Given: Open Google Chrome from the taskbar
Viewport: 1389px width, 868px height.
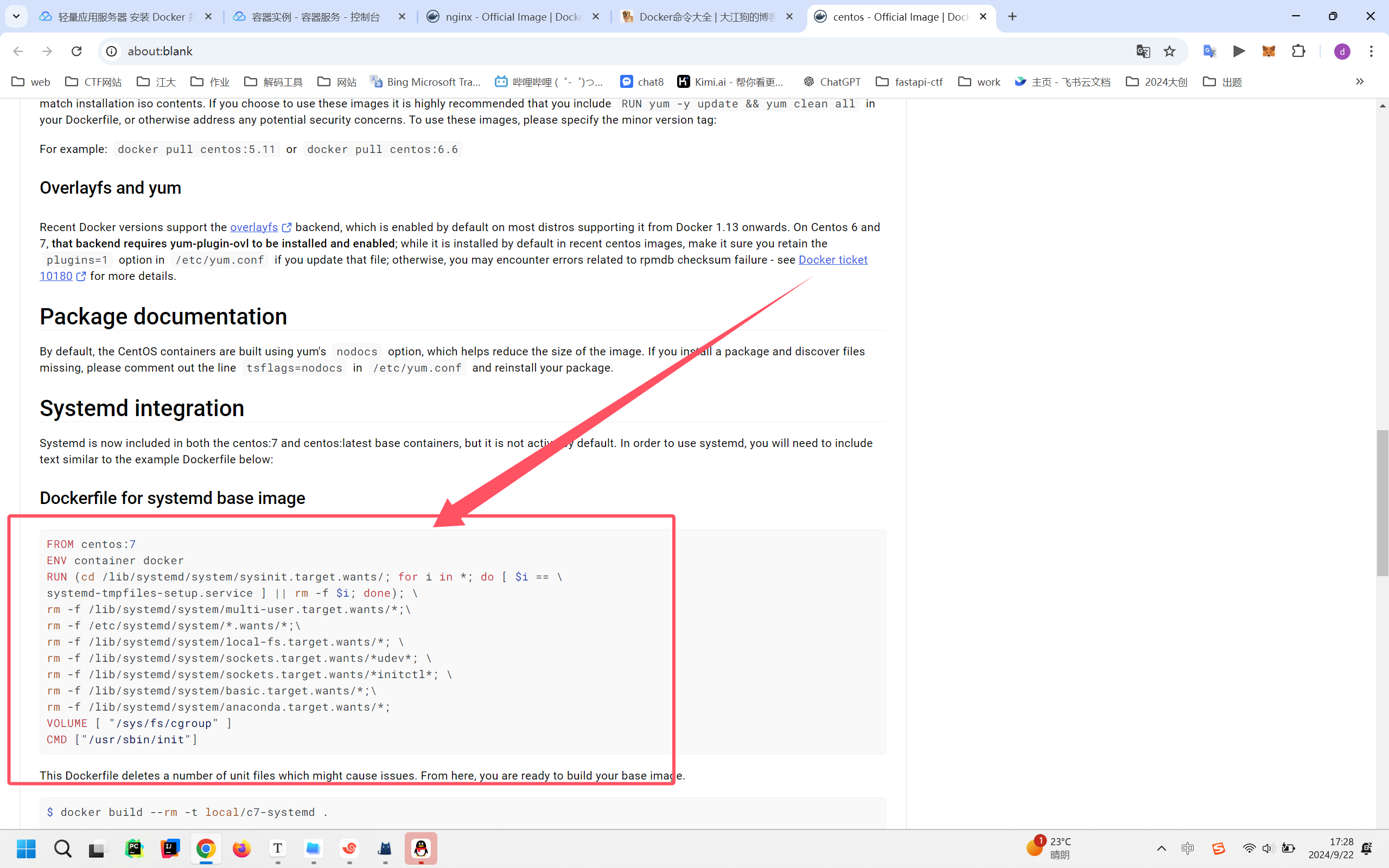Looking at the screenshot, I should coord(206,848).
